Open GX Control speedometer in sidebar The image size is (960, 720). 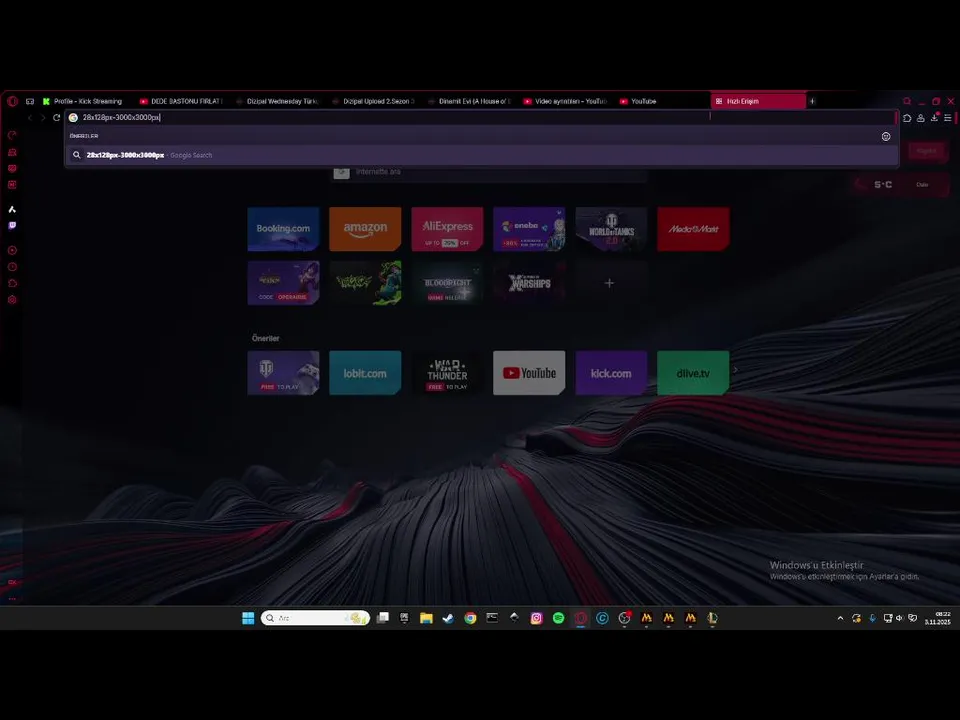click(x=12, y=135)
